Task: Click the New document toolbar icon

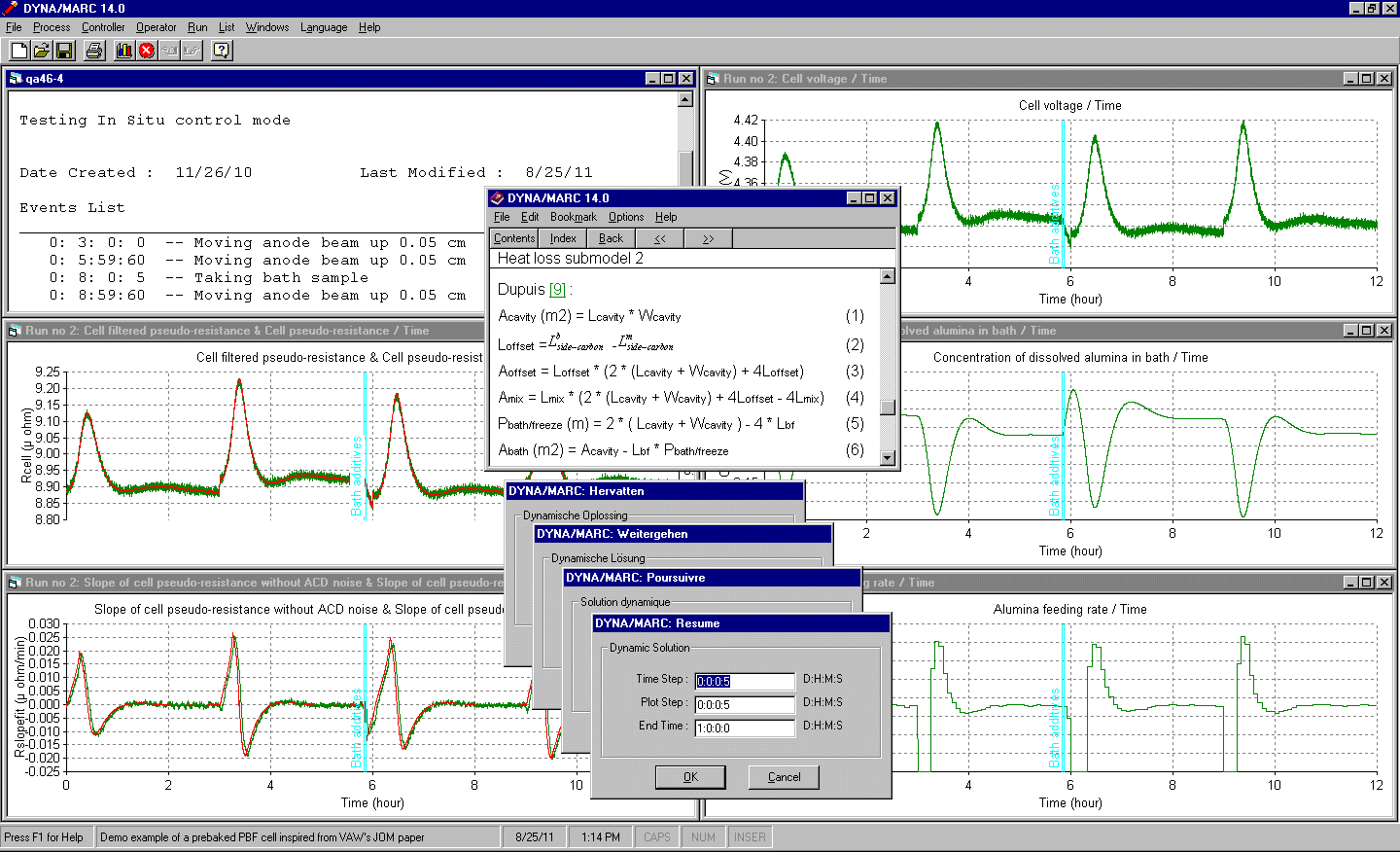Action: [x=18, y=51]
